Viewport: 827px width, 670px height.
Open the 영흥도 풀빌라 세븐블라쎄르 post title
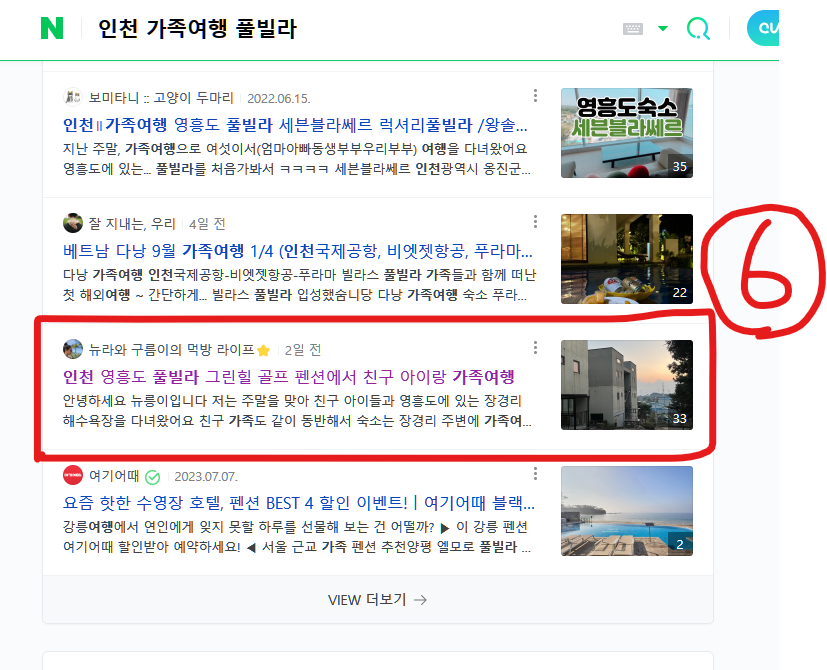coord(295,125)
